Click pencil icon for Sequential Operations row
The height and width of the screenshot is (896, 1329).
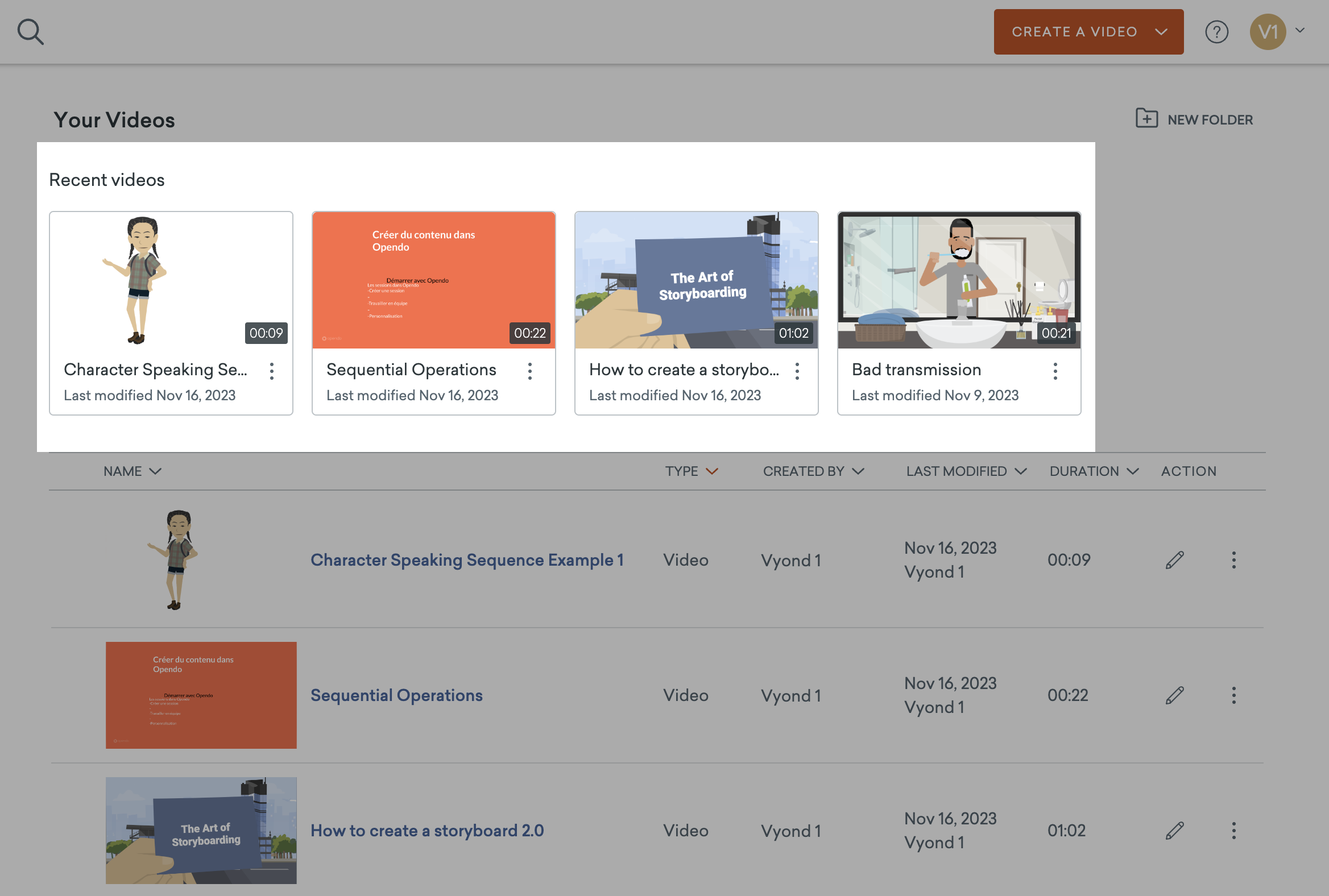click(1175, 695)
